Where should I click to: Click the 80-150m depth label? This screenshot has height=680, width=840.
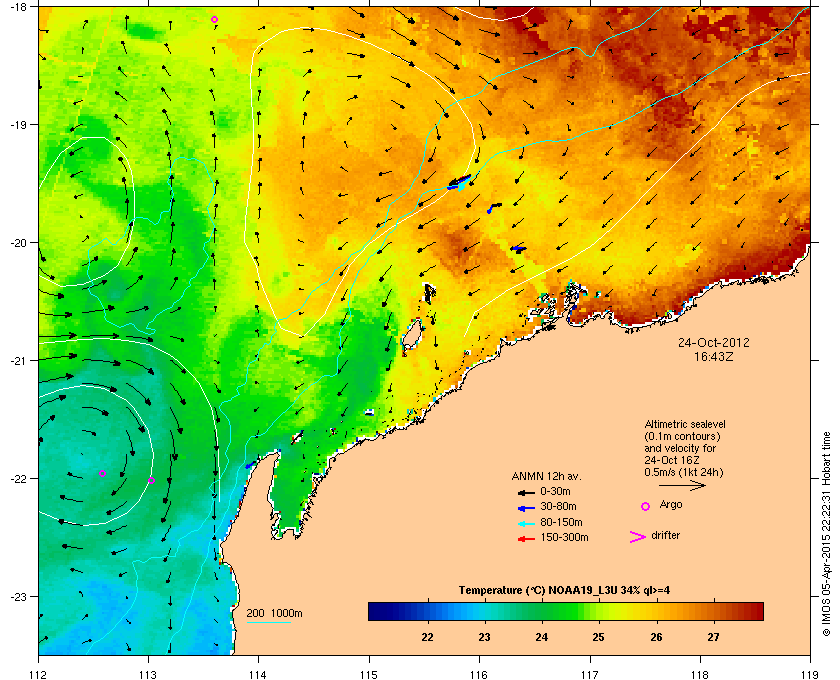pyautogui.click(x=561, y=522)
